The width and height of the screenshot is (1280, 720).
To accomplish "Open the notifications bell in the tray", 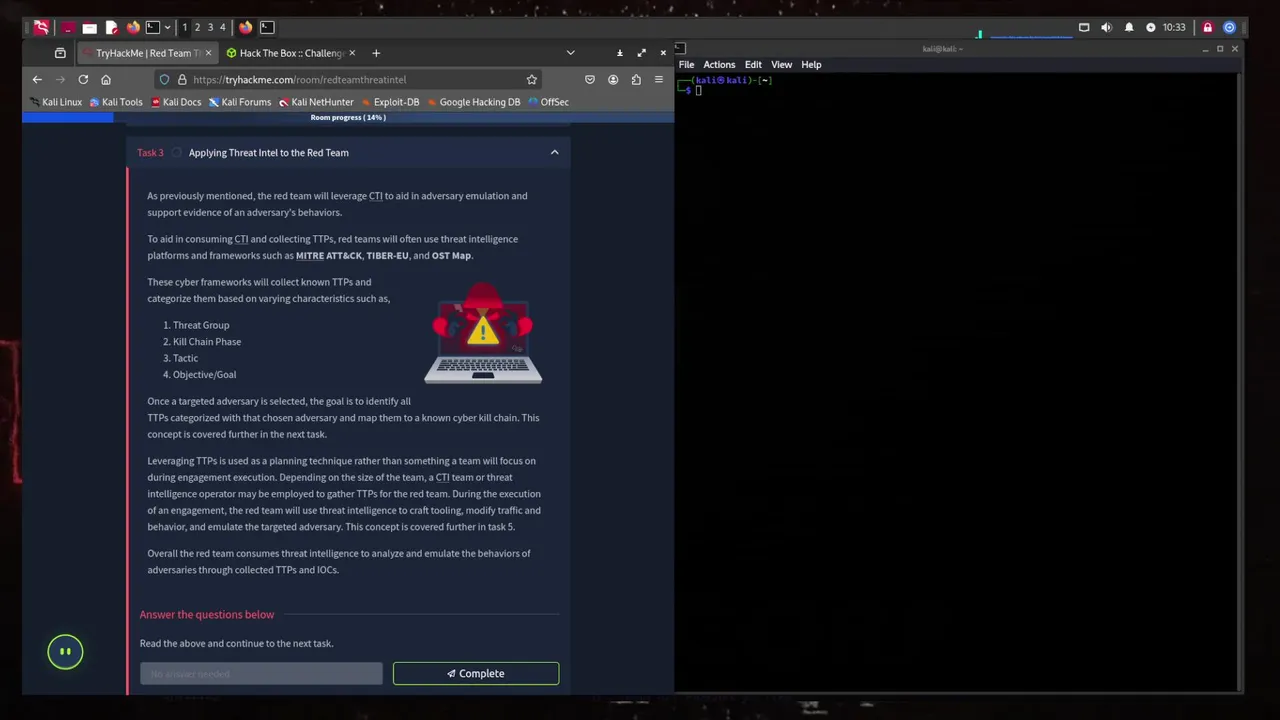I will 1129,27.
